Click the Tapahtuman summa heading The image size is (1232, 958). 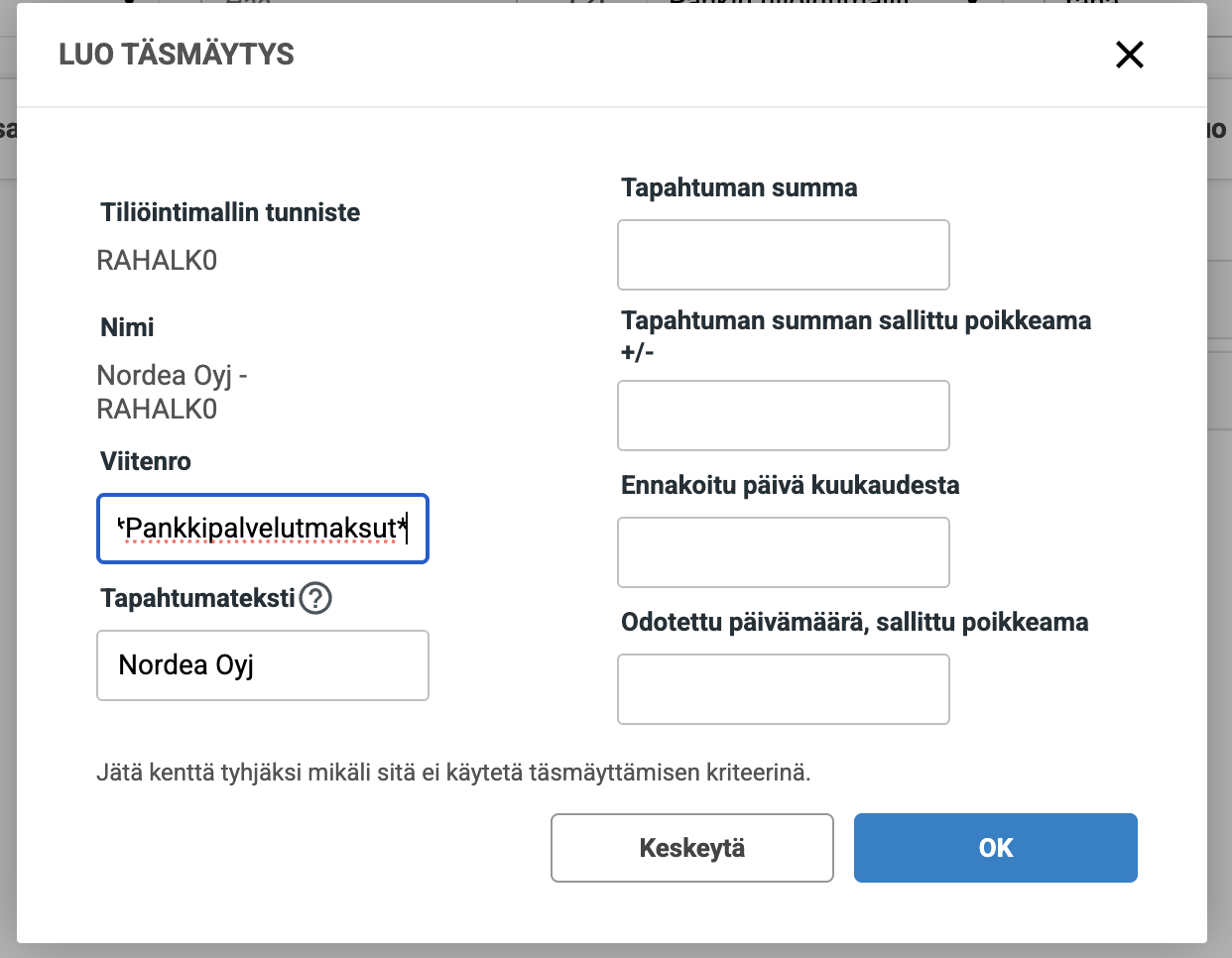click(x=738, y=187)
